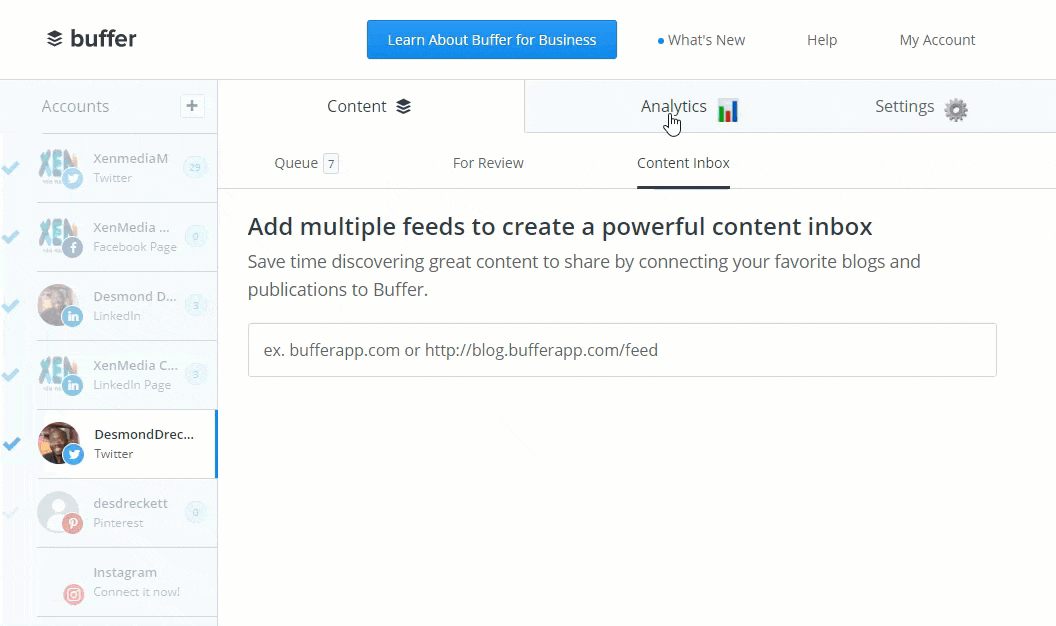Open the Content Inbox tab

(x=683, y=163)
